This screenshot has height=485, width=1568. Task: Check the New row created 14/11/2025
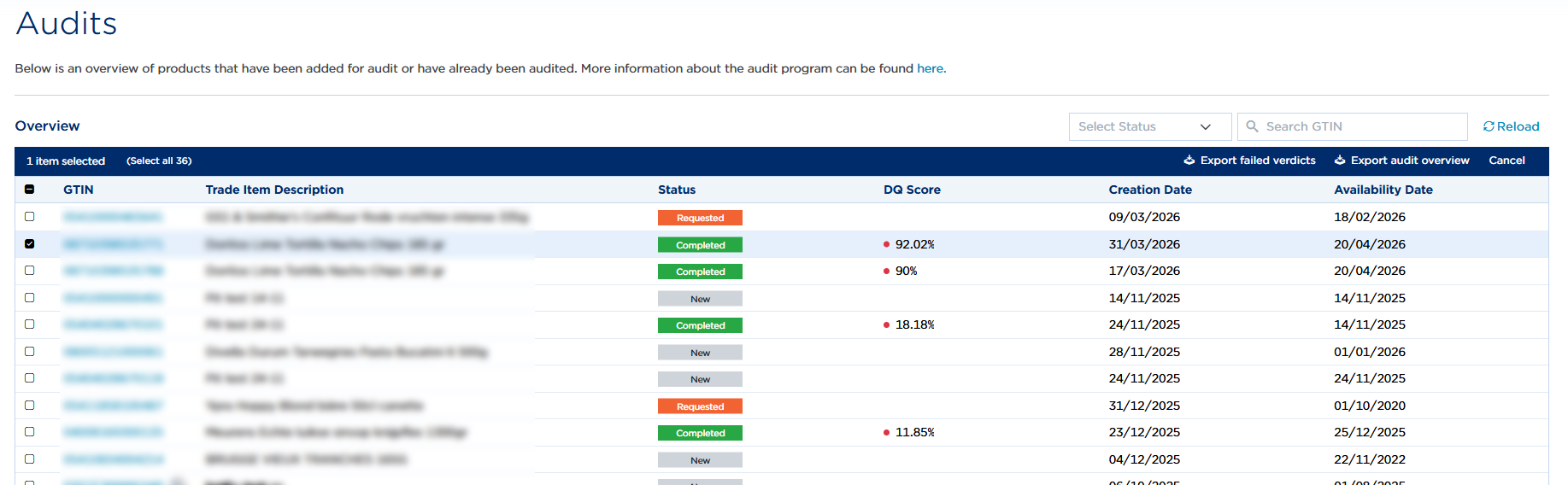coord(29,298)
